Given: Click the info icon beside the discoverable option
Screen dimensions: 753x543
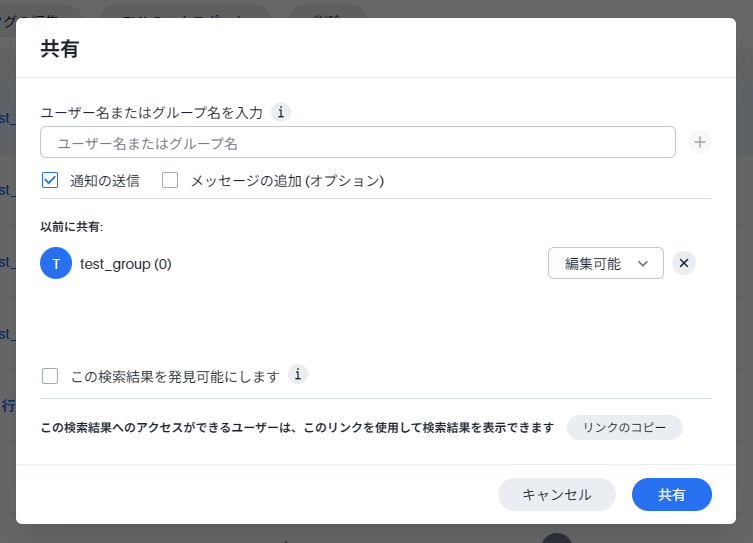Looking at the screenshot, I should click(x=297, y=375).
